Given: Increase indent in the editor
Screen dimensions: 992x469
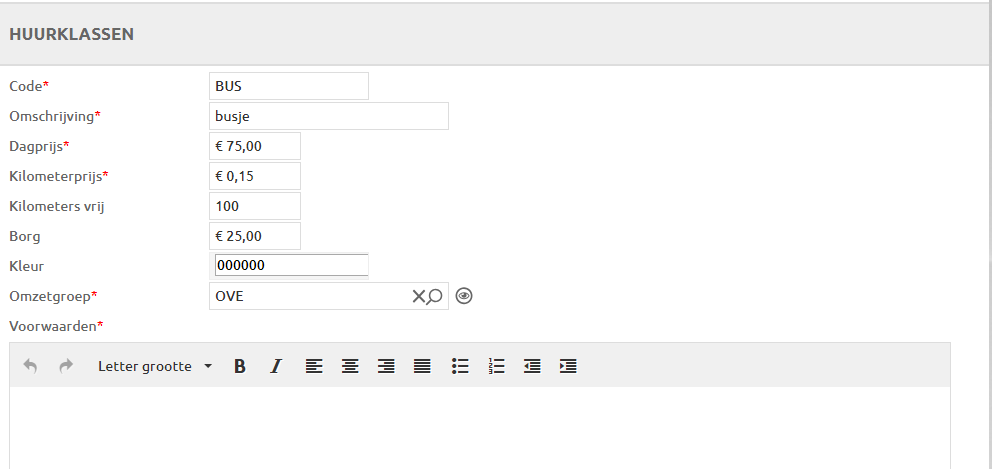Looking at the screenshot, I should coord(568,366).
